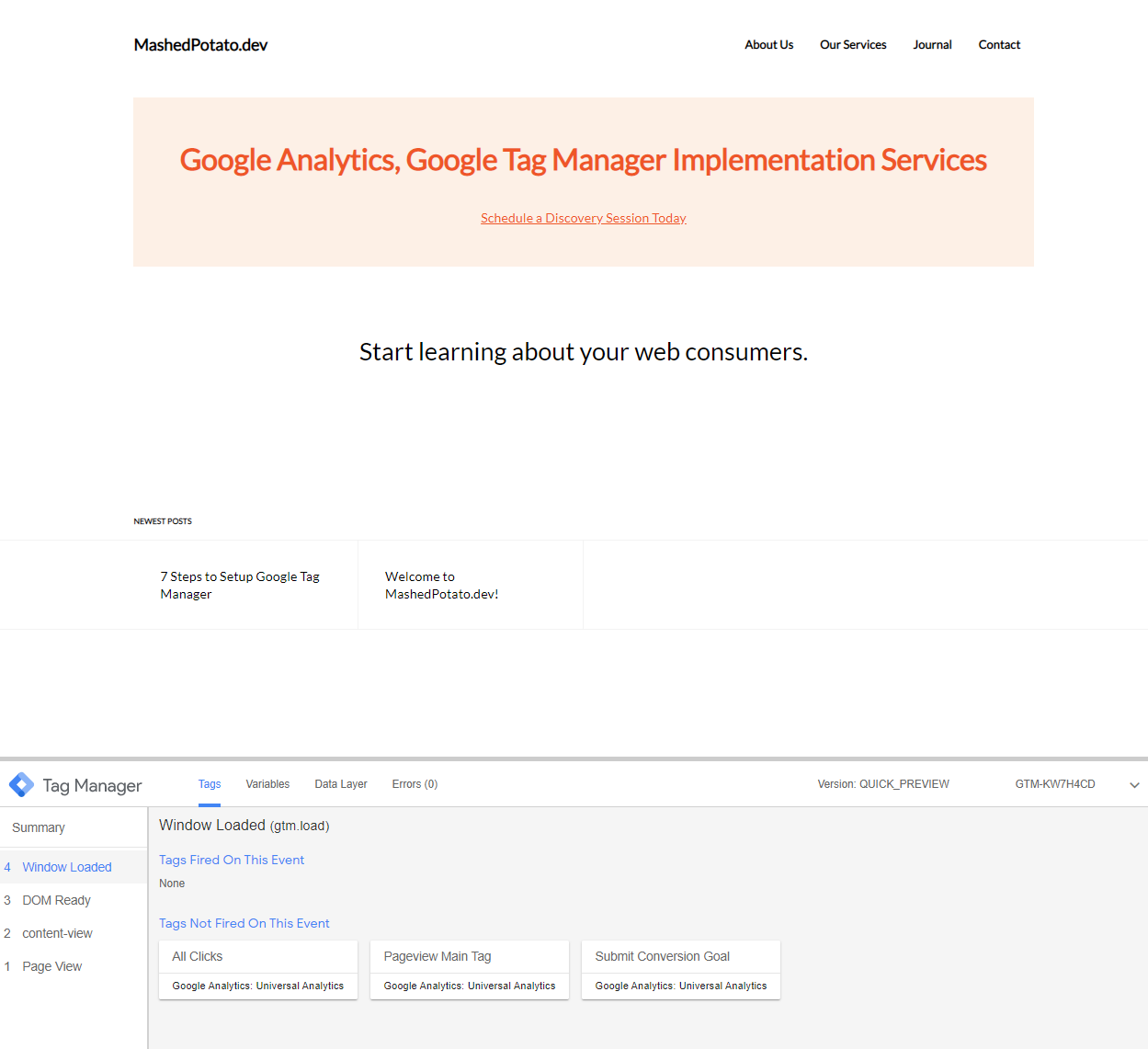
Task: Click the Tag Manager wordmark
Action: pos(92,785)
